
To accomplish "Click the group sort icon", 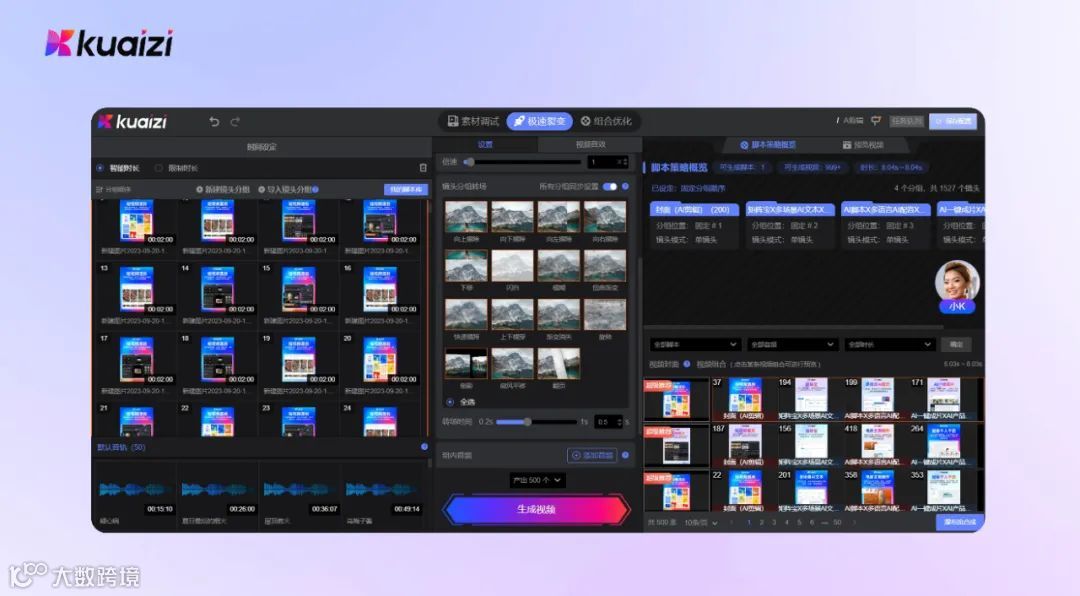I will point(100,189).
